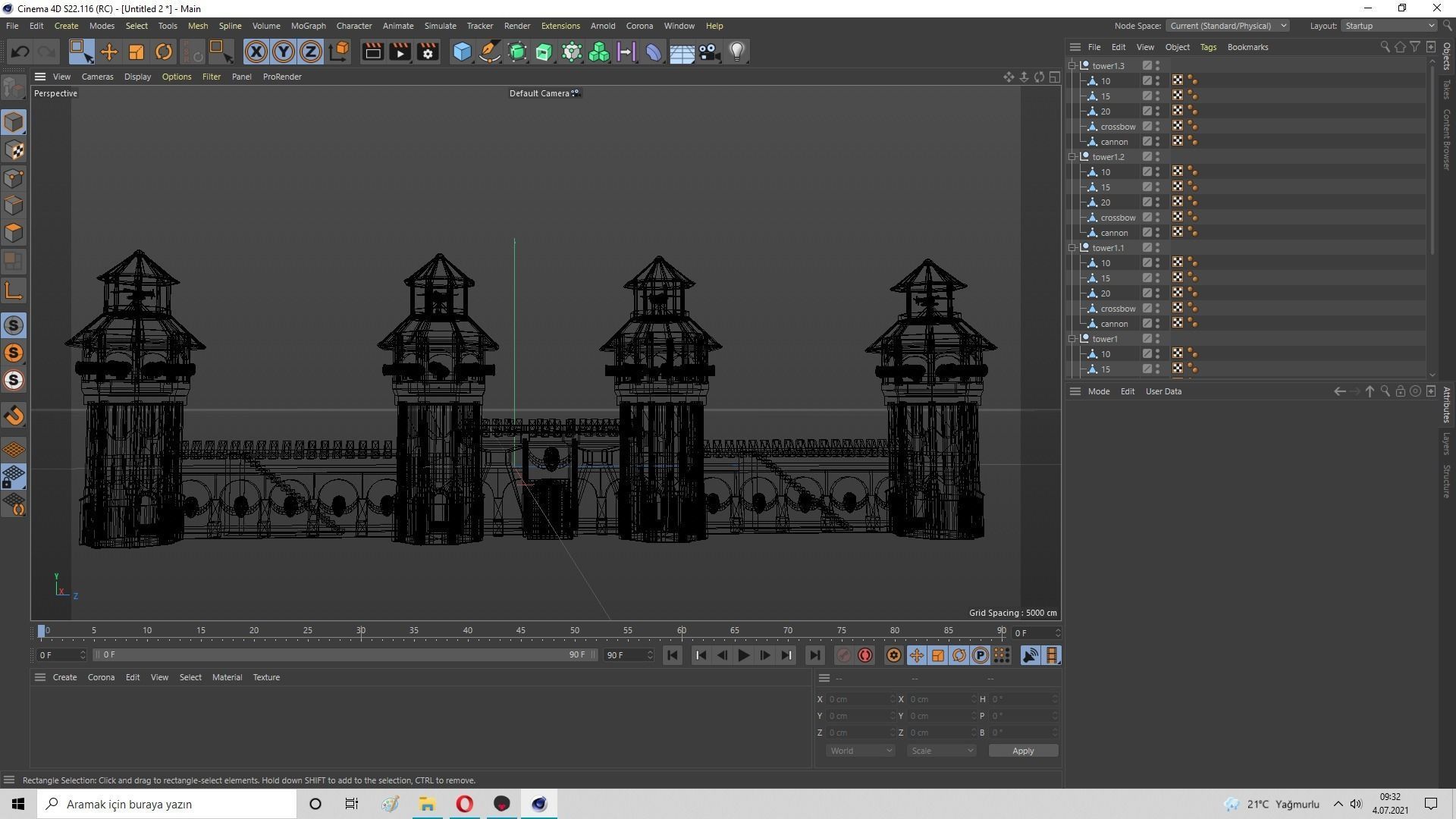Screen dimensions: 1456x819
Task: Toggle Y axis lock
Action: point(284,52)
